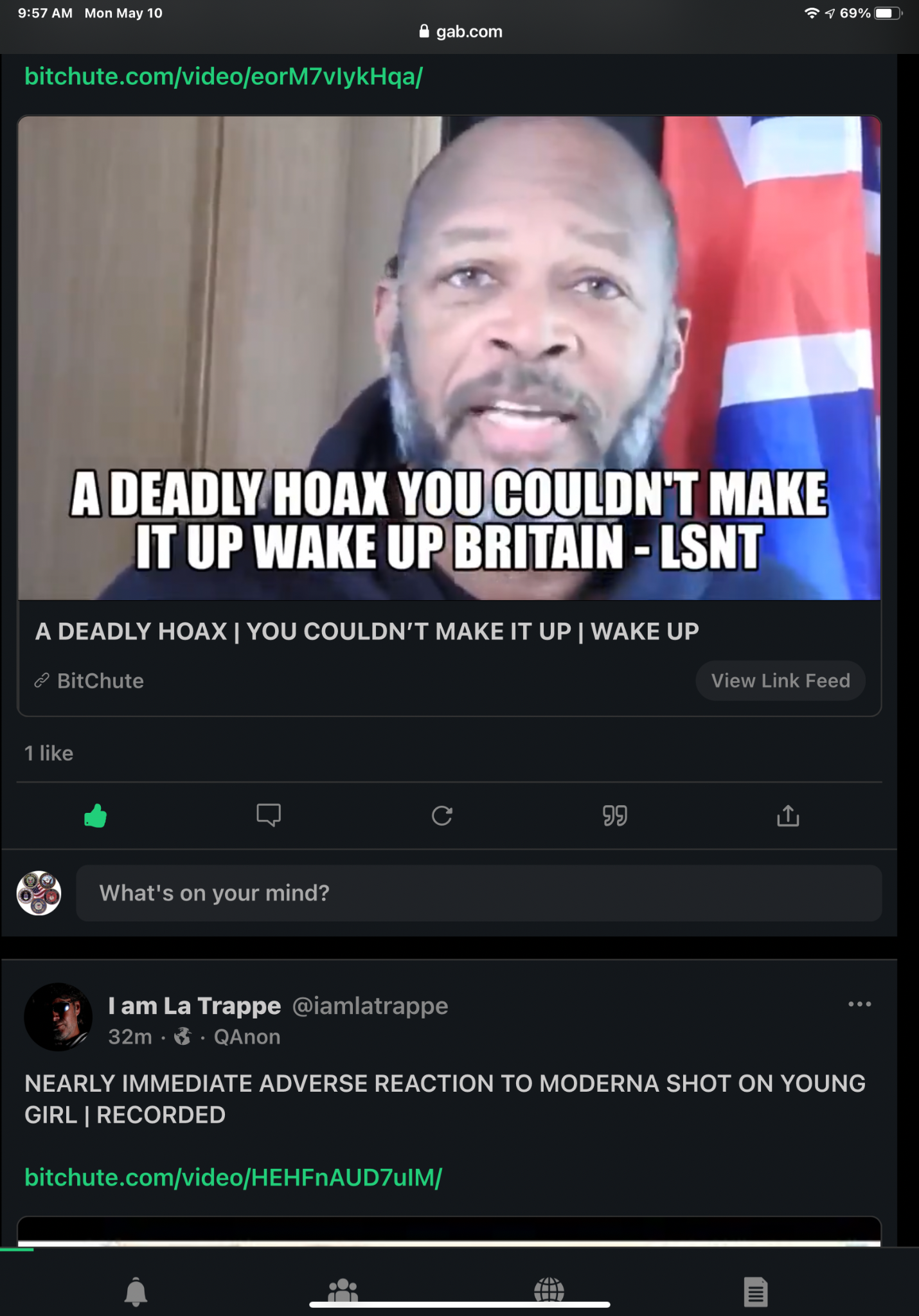This screenshot has height=1316, width=919.
Task: Tap the comment speech bubble icon
Action: pos(269,815)
